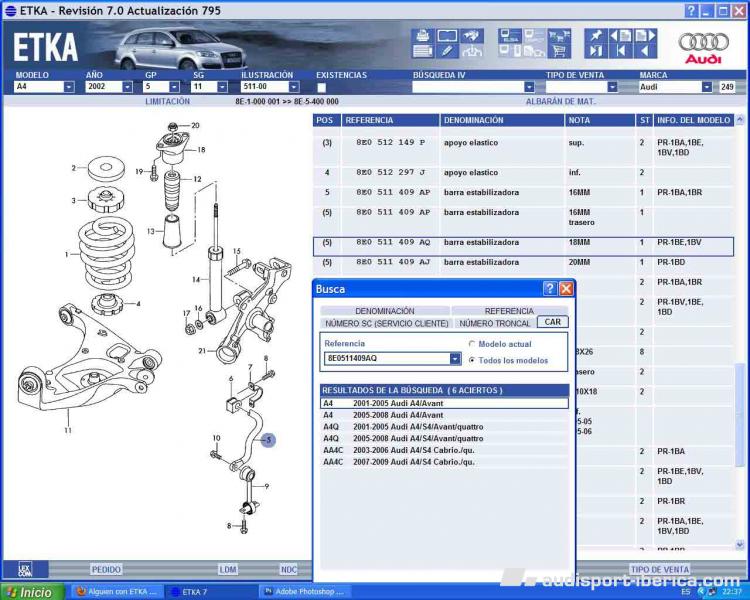
Task: Click the NDC button in bottom bar
Action: 288,569
